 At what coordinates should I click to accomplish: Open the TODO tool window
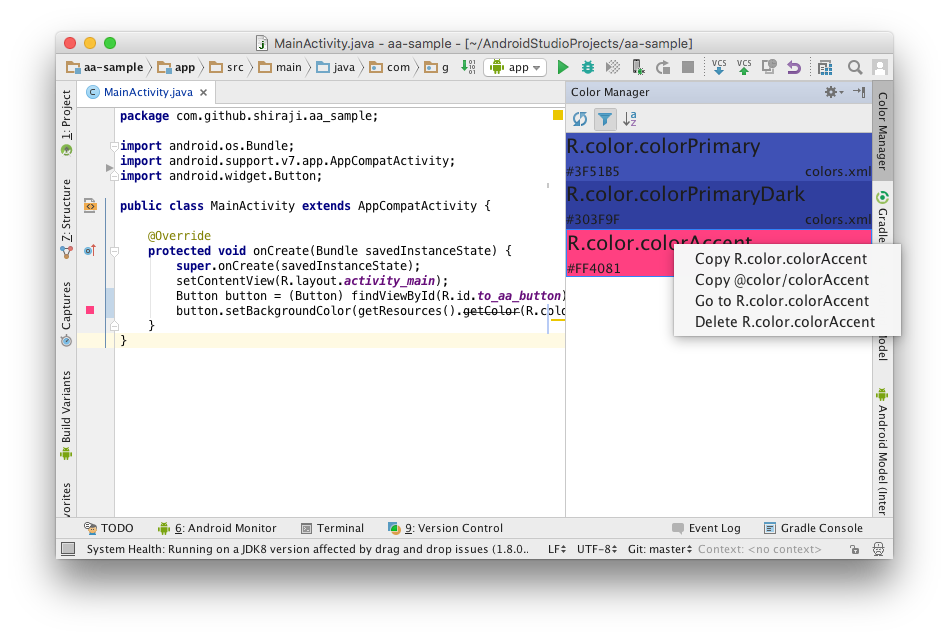(109, 528)
